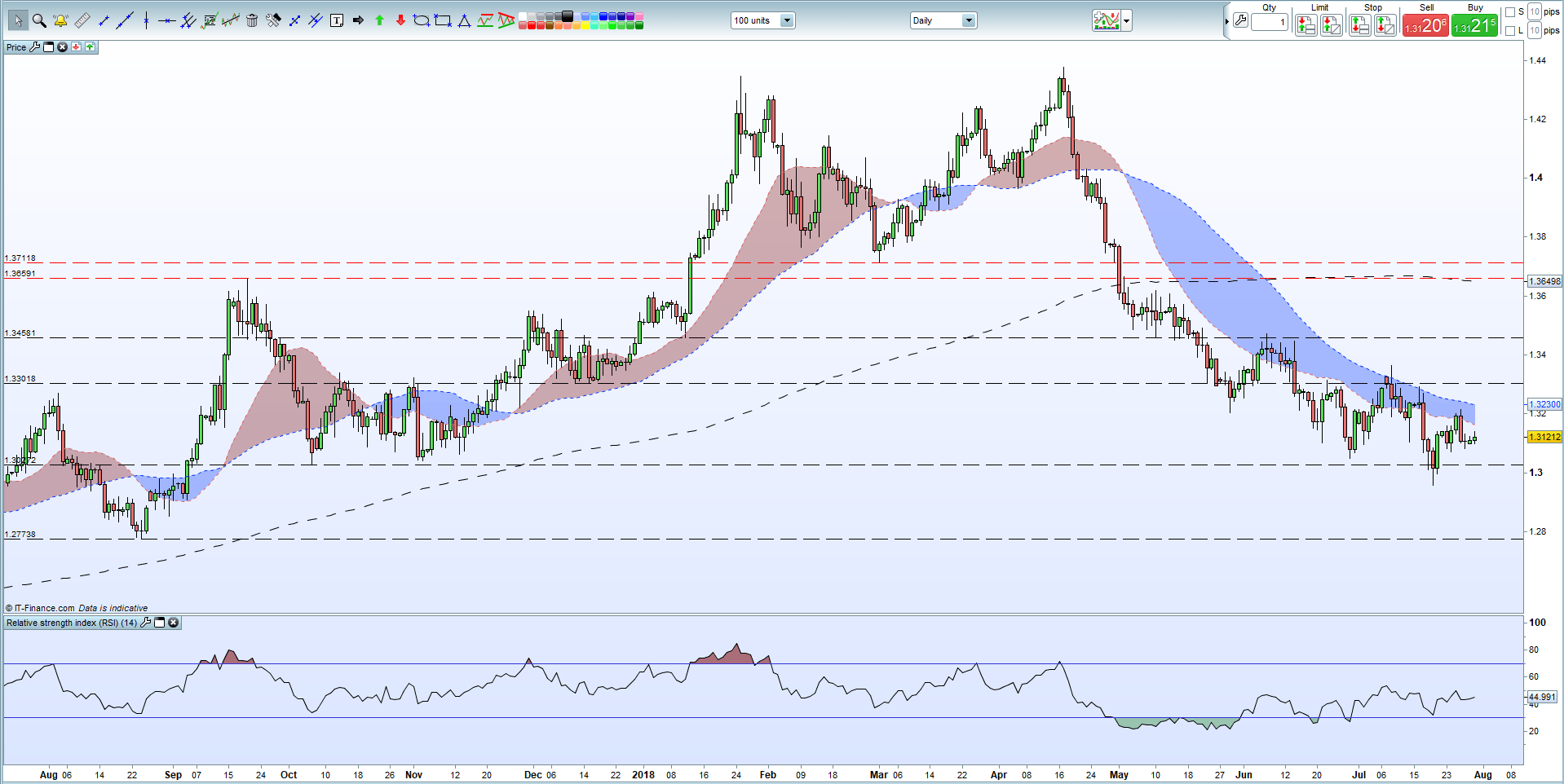Pick the parallel channel drawing tool
The height and width of the screenshot is (784, 1564).
(188, 20)
